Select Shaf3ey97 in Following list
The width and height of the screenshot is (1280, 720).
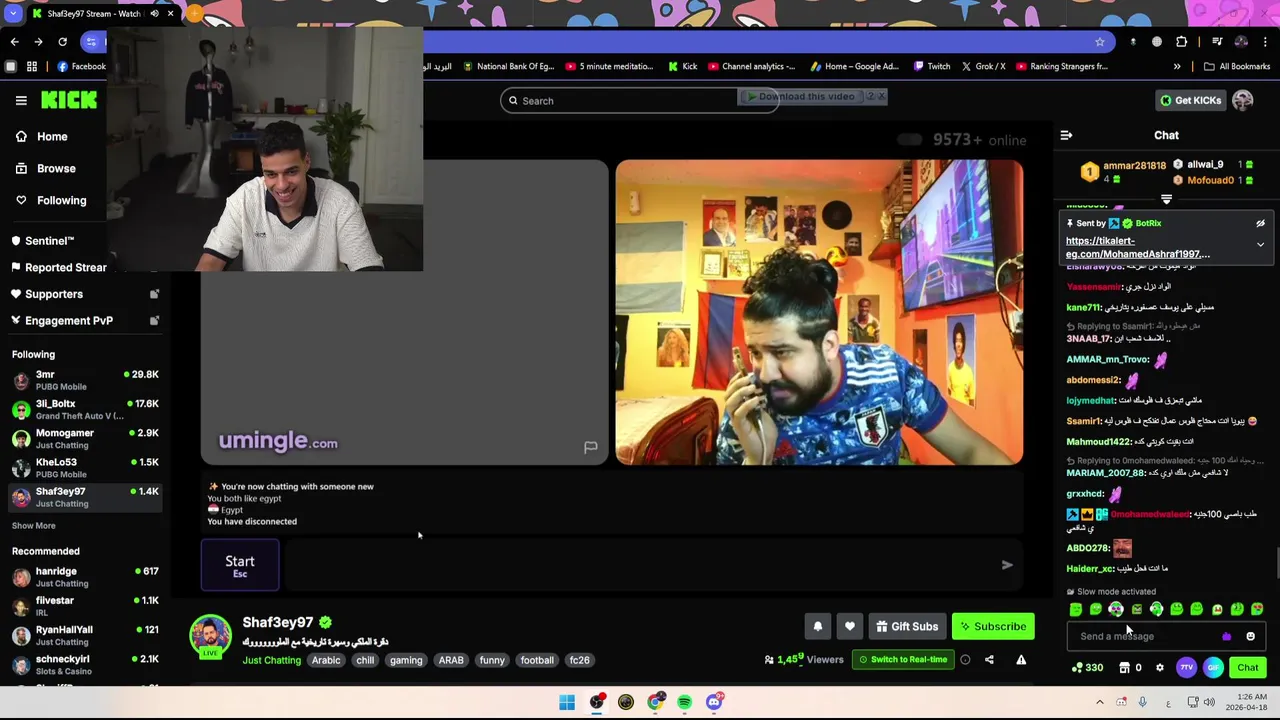[85, 497]
